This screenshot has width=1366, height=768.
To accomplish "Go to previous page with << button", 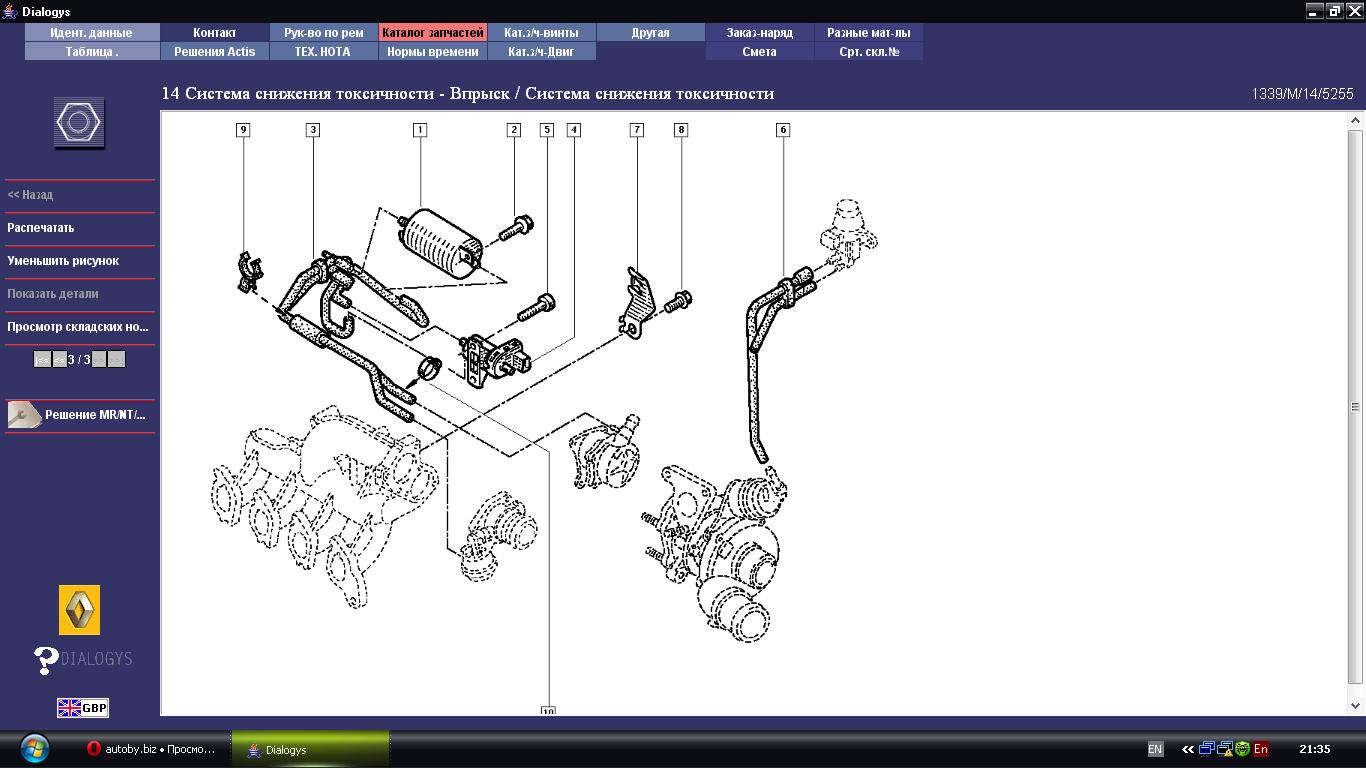I will pyautogui.click(x=59, y=360).
